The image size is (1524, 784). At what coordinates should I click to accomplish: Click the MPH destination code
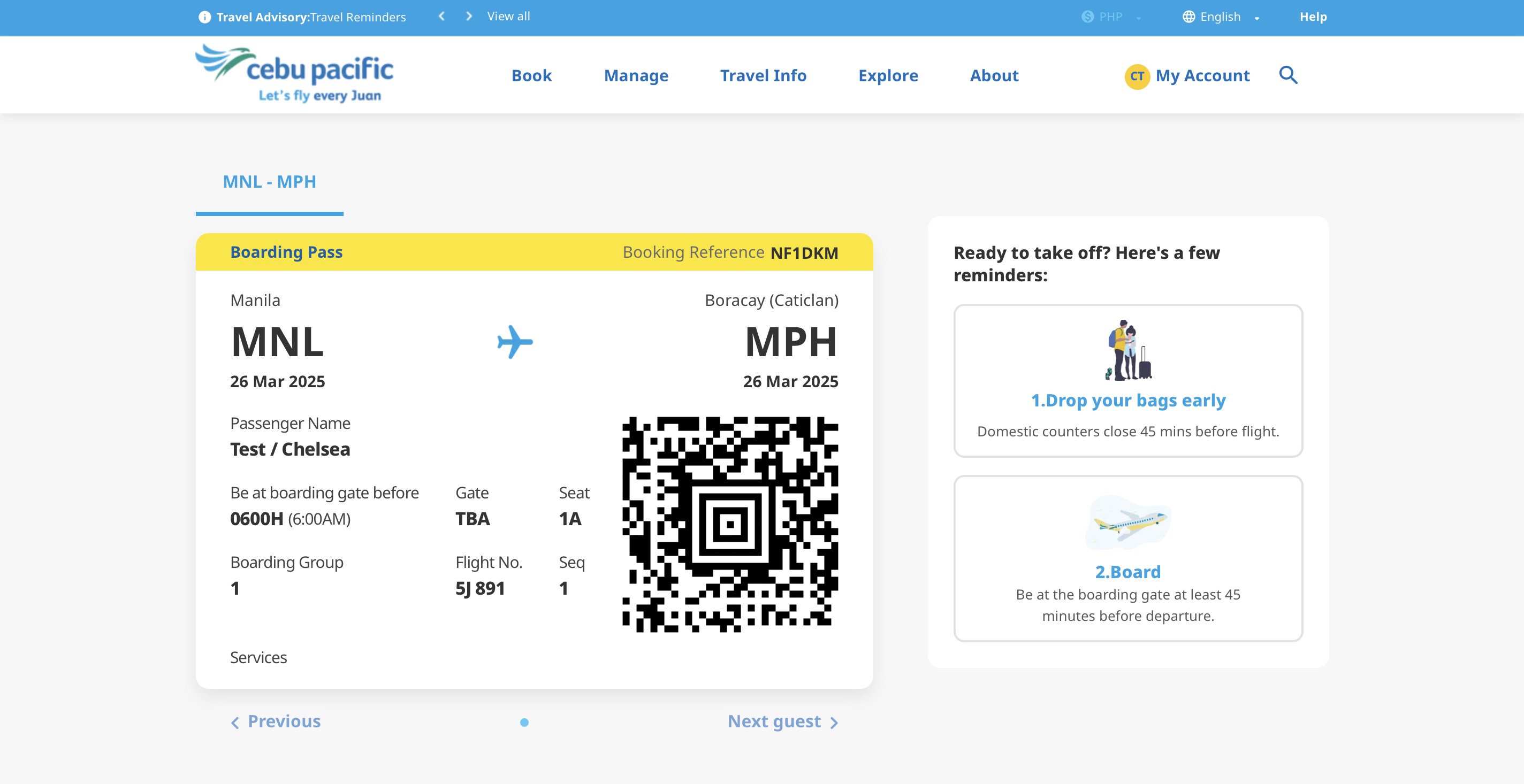[x=791, y=342]
